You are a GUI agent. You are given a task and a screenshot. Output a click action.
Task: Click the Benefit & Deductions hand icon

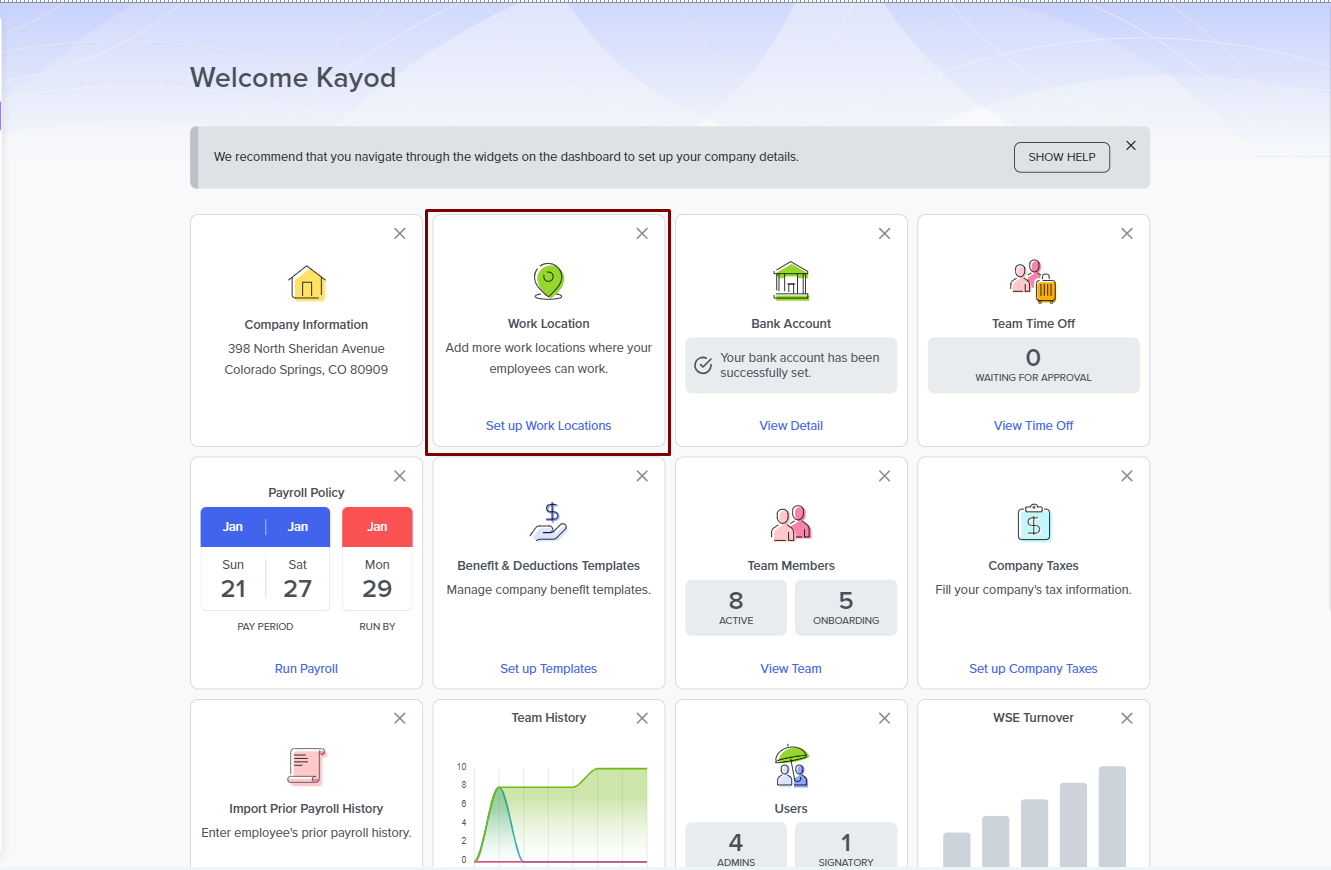548,523
